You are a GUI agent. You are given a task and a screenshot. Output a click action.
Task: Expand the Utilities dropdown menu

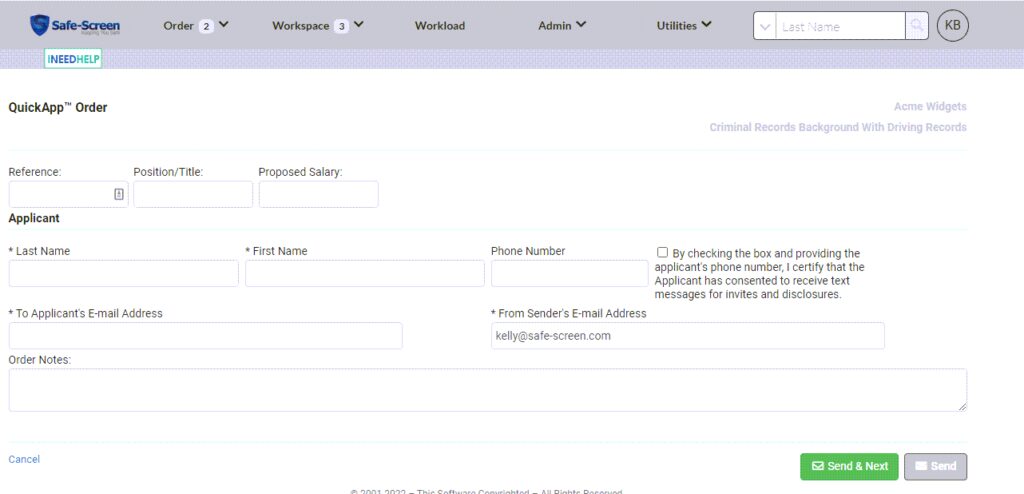coord(684,25)
